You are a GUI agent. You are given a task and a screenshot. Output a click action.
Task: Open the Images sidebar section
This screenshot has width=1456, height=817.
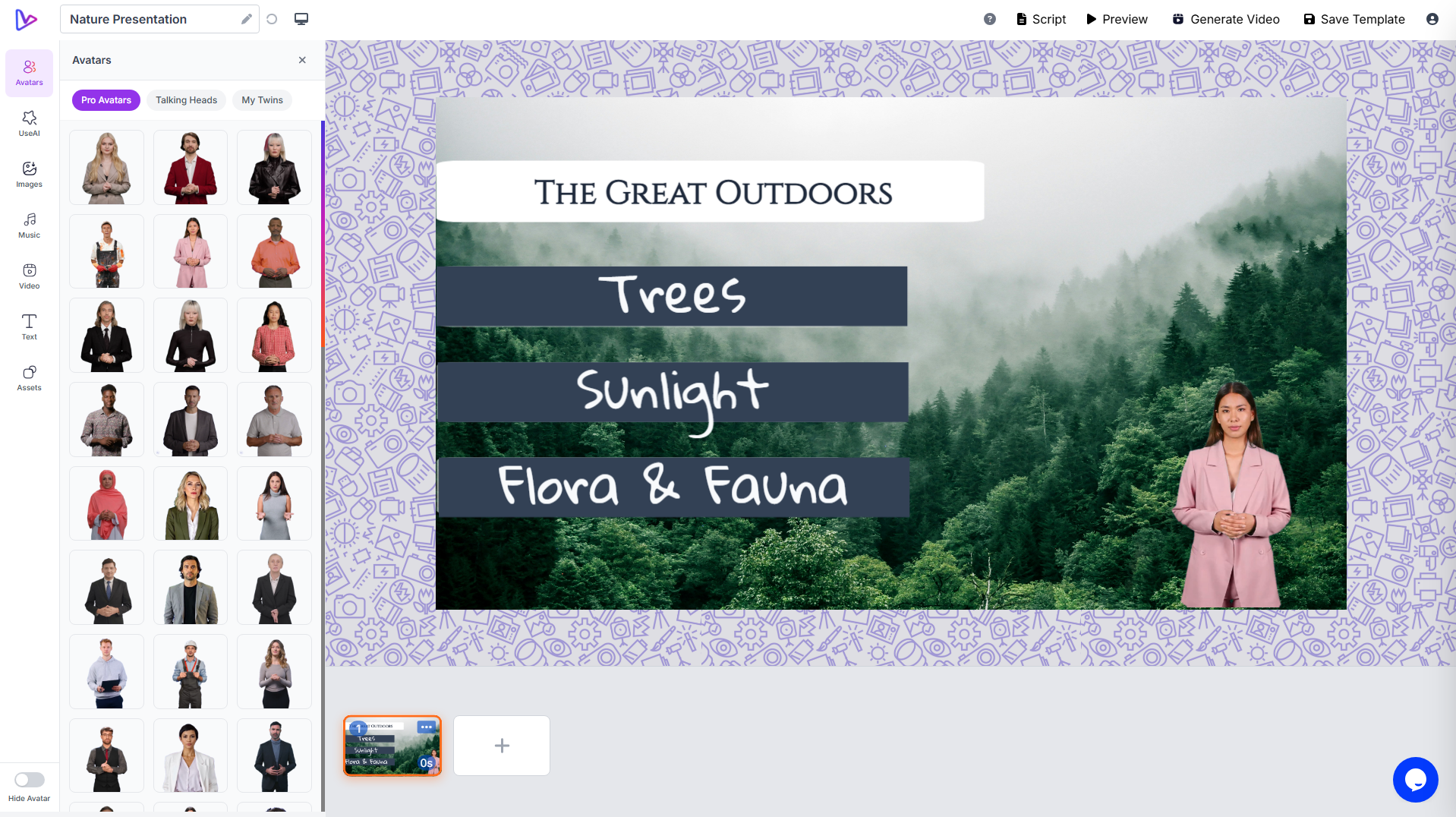point(29,175)
